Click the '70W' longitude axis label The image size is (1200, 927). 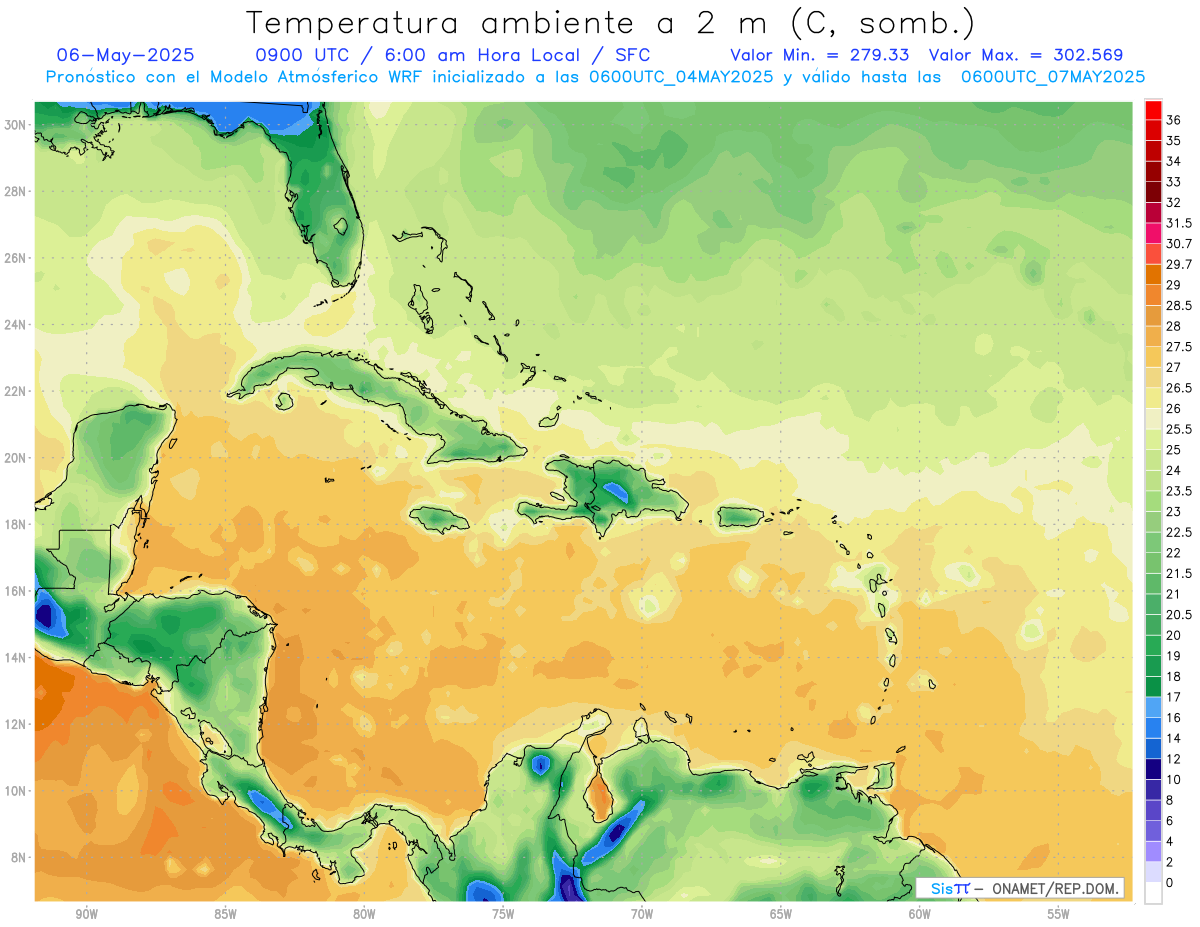click(642, 914)
